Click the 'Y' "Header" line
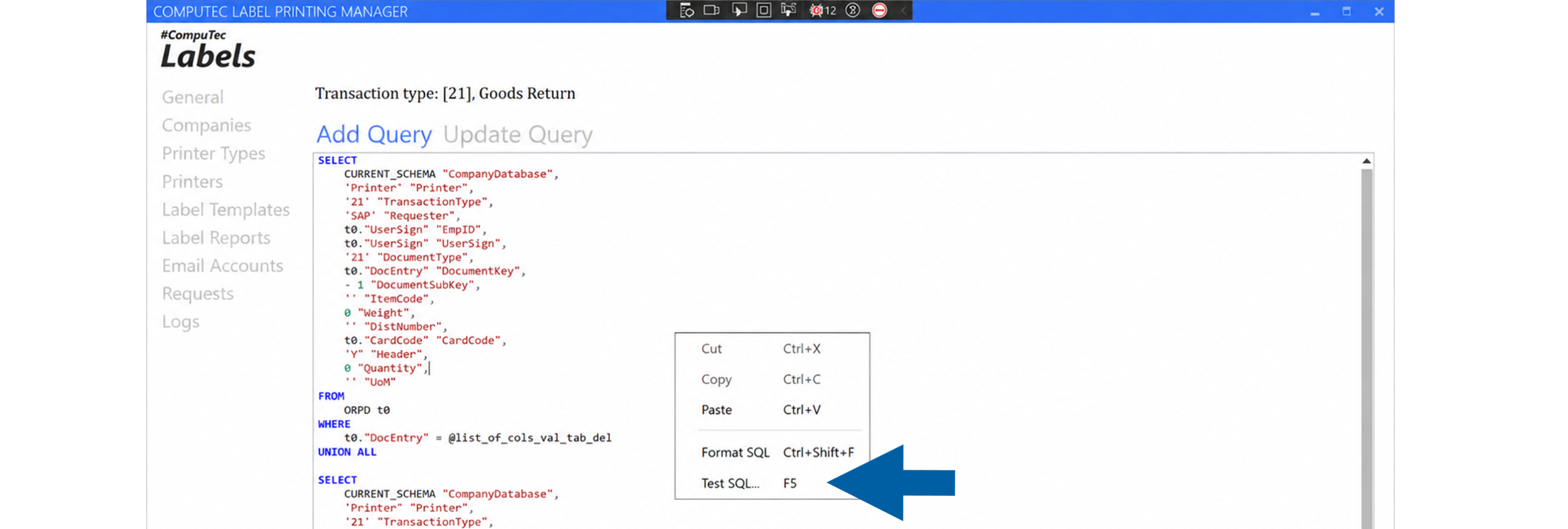The height and width of the screenshot is (529, 1568). point(386,355)
